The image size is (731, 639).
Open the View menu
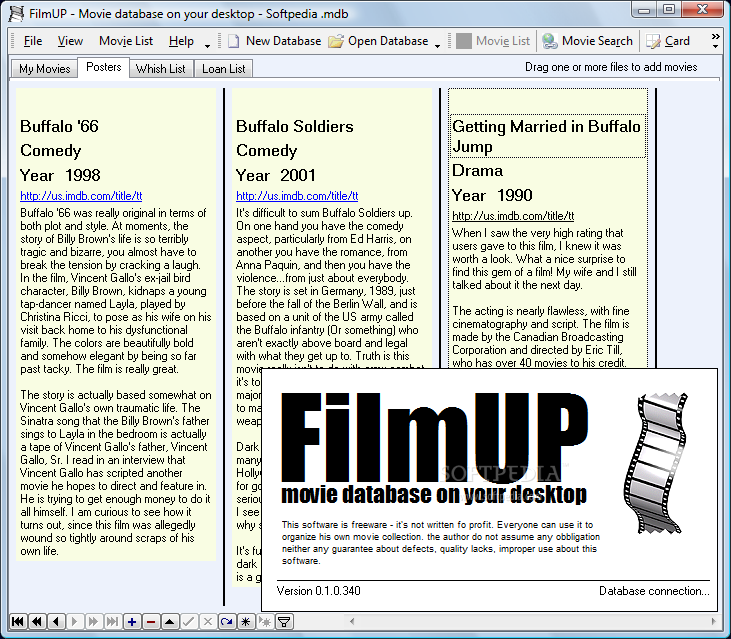pos(70,41)
